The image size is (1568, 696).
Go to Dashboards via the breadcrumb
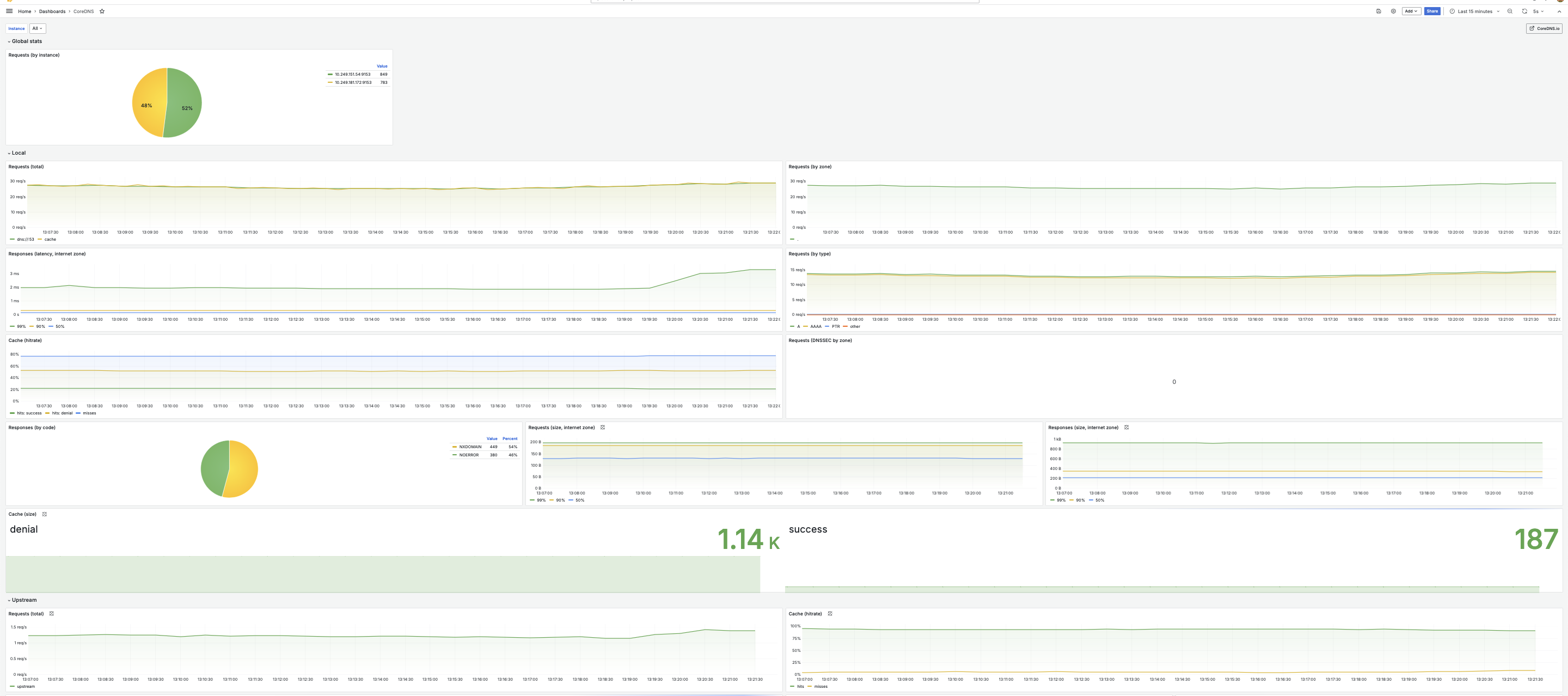pos(52,11)
